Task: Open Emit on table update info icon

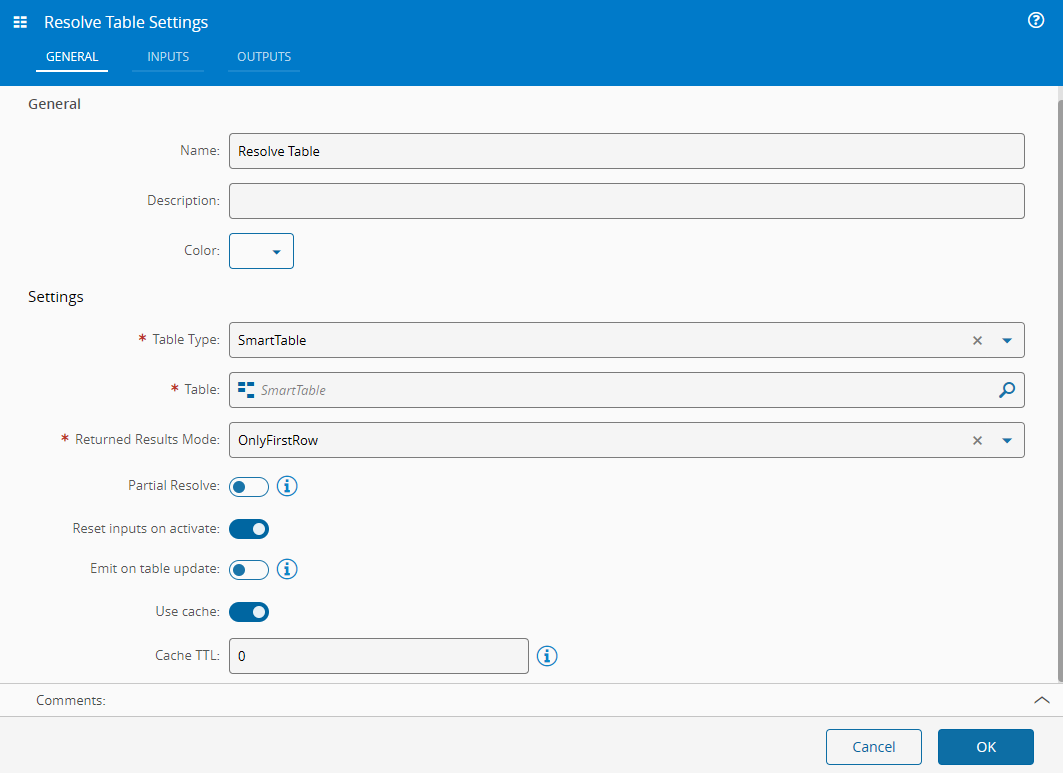Action: [x=288, y=570]
